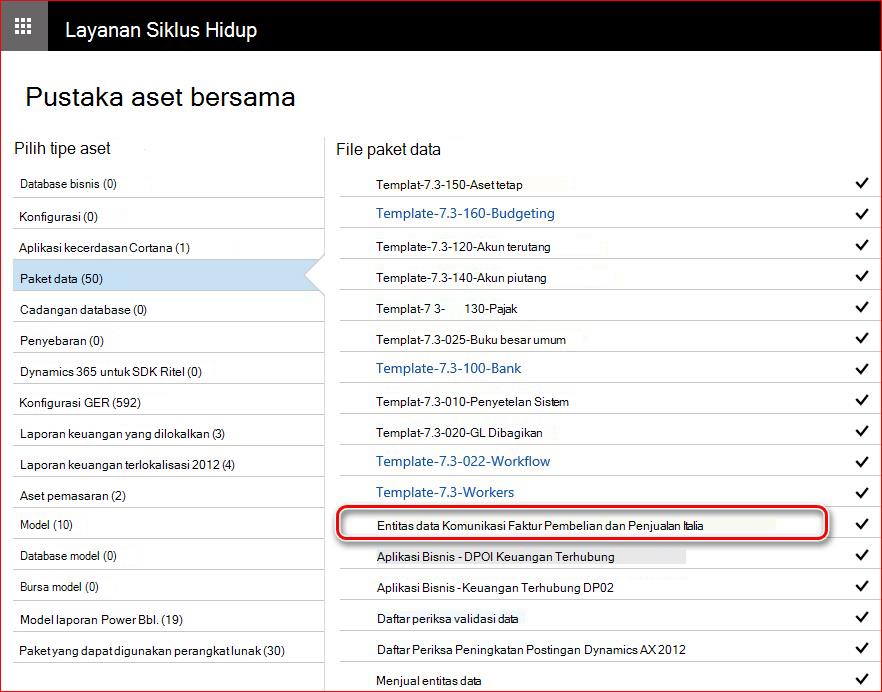Click checkmark beside Templat-7.3-150-Aset tetap
The image size is (882, 692).
[862, 183]
